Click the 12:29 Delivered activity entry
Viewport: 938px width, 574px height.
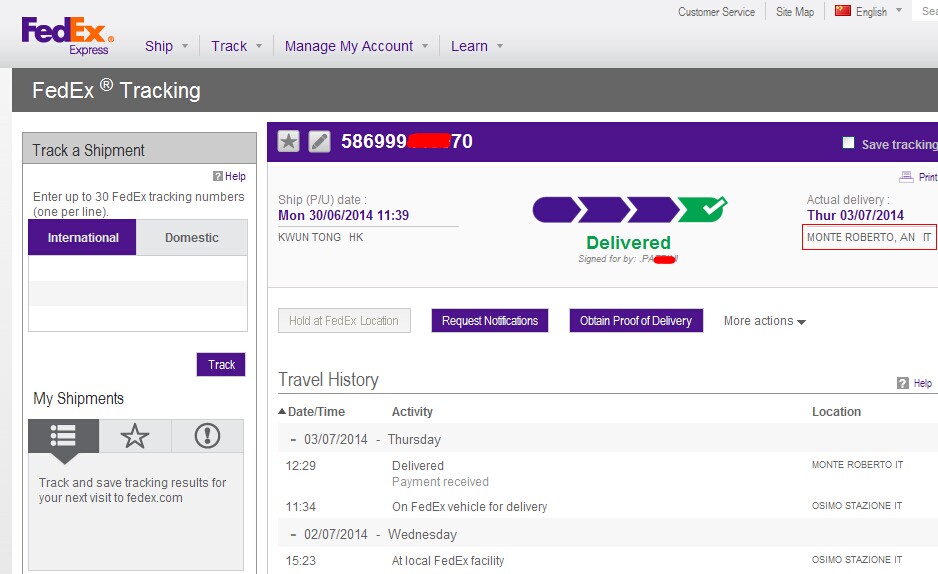pos(418,466)
